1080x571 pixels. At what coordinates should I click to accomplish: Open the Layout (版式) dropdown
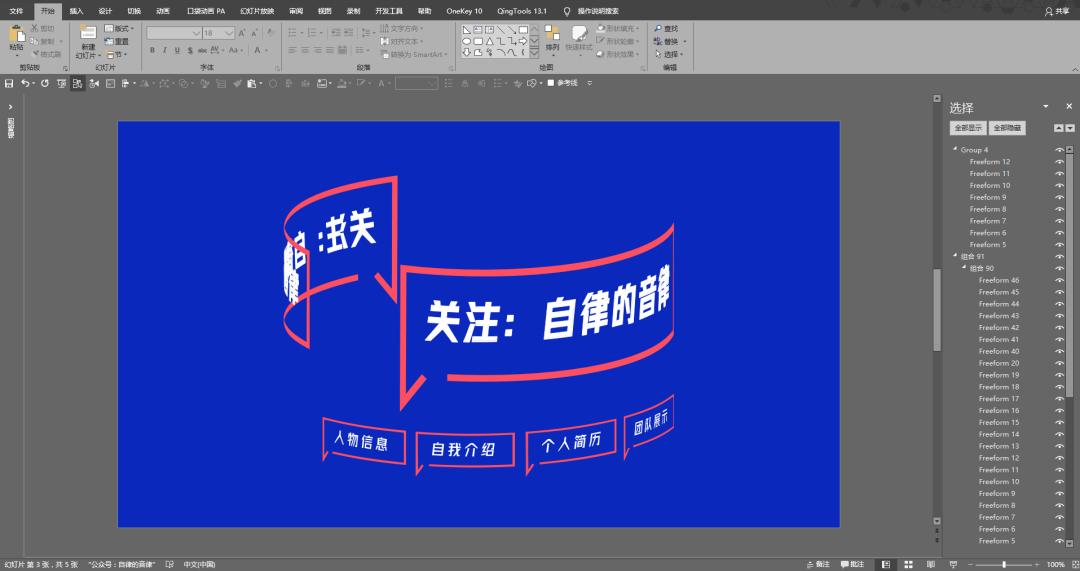click(x=119, y=28)
